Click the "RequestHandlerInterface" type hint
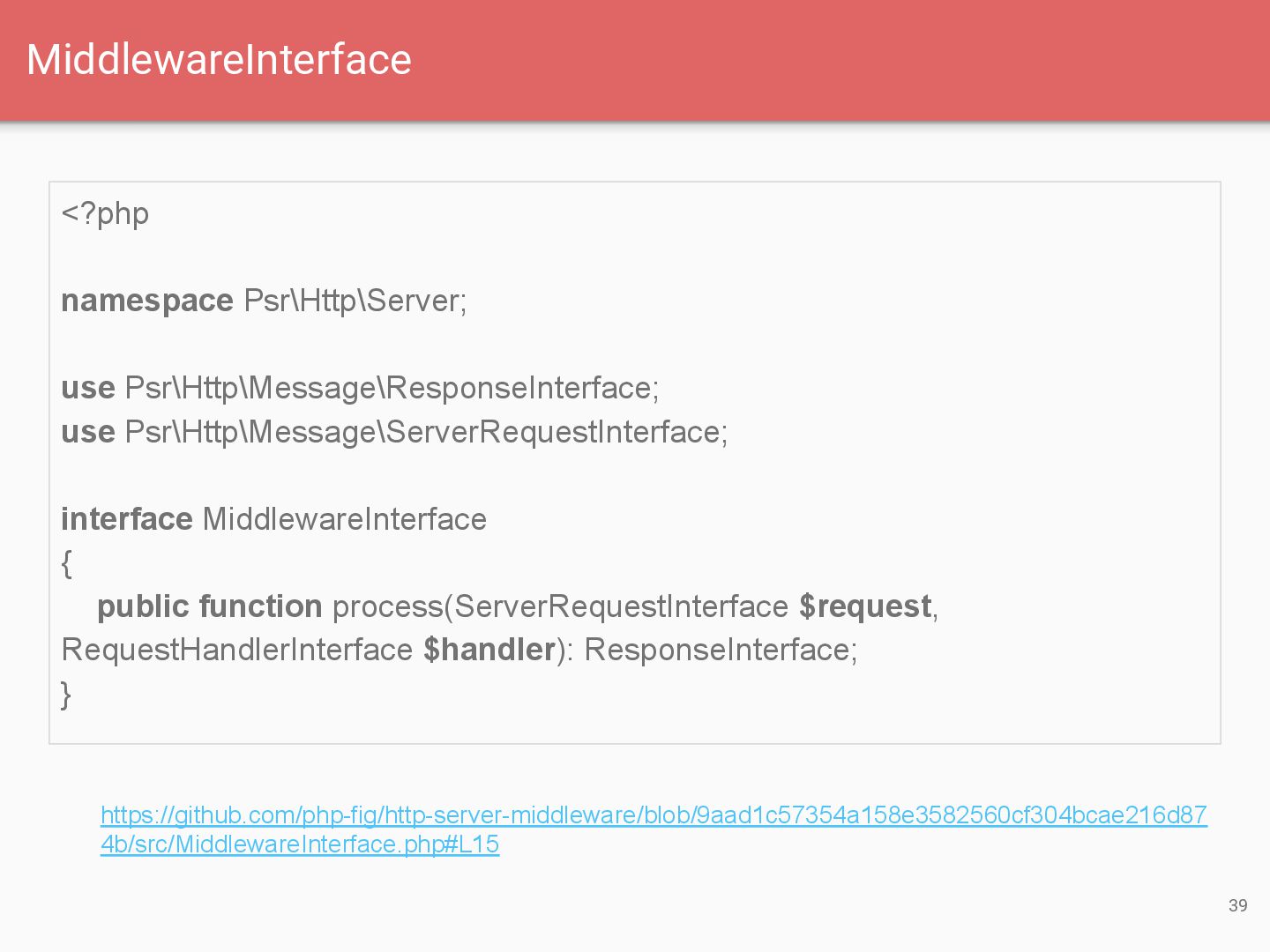The width and height of the screenshot is (1270, 952). (x=236, y=650)
